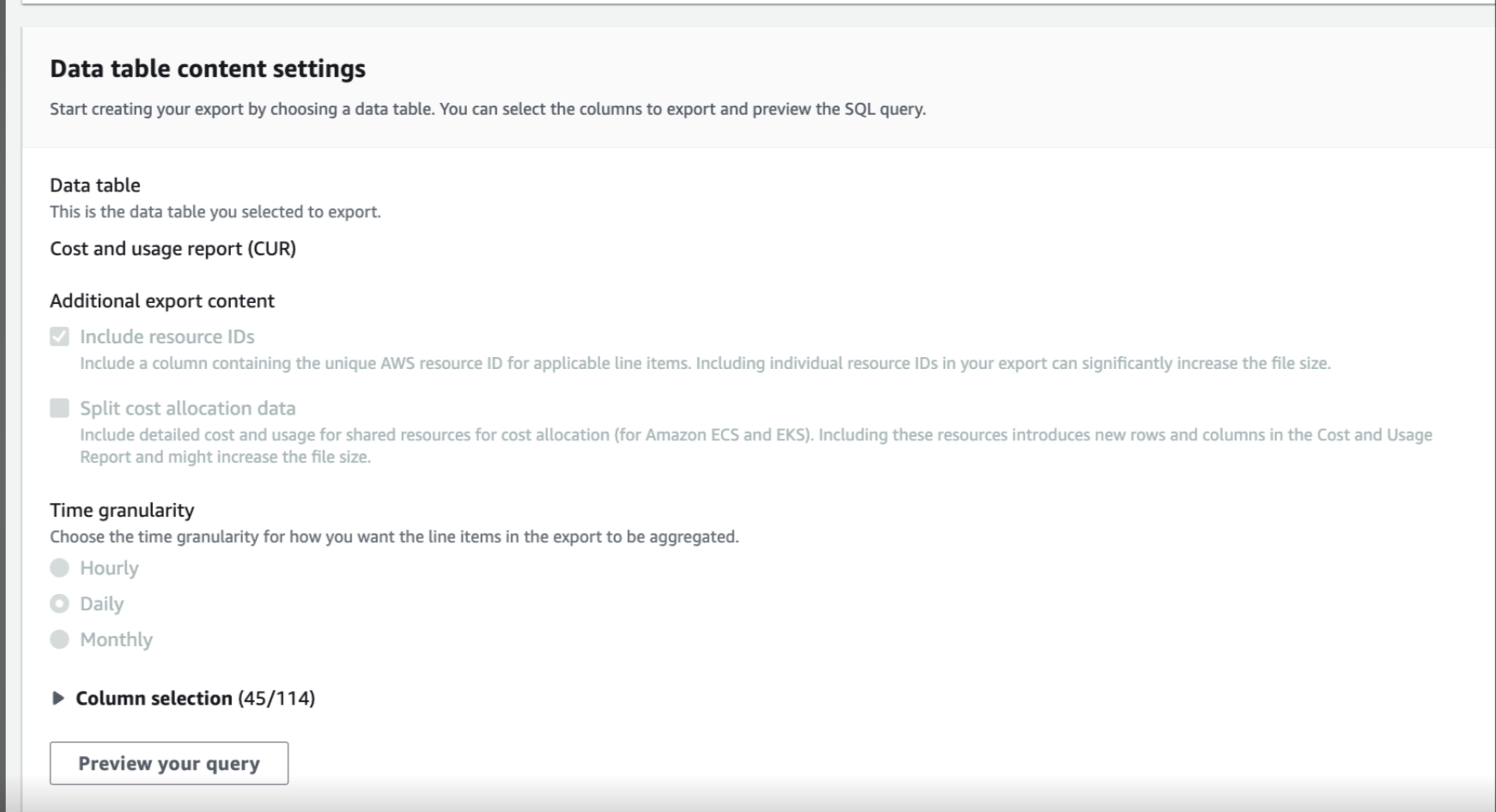Click the checkmark icon on Include resource IDs

pos(58,336)
